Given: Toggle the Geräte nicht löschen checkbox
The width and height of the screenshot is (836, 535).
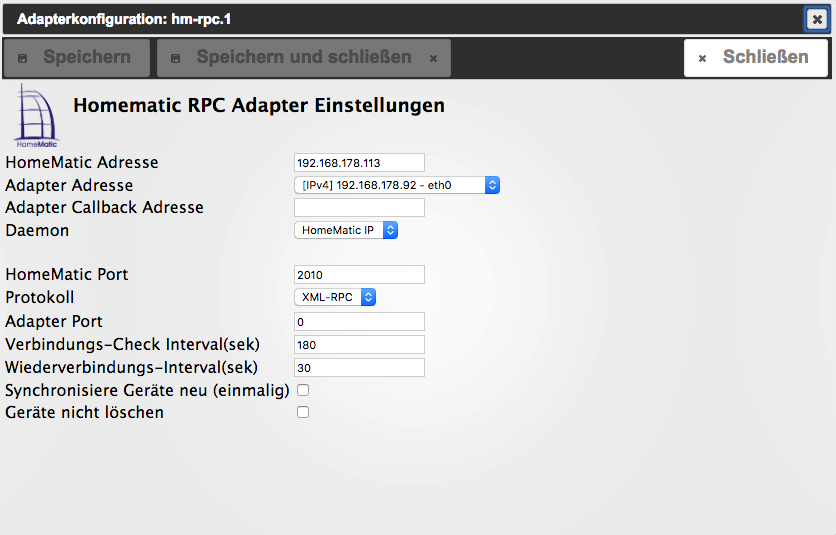Looking at the screenshot, I should pyautogui.click(x=303, y=412).
